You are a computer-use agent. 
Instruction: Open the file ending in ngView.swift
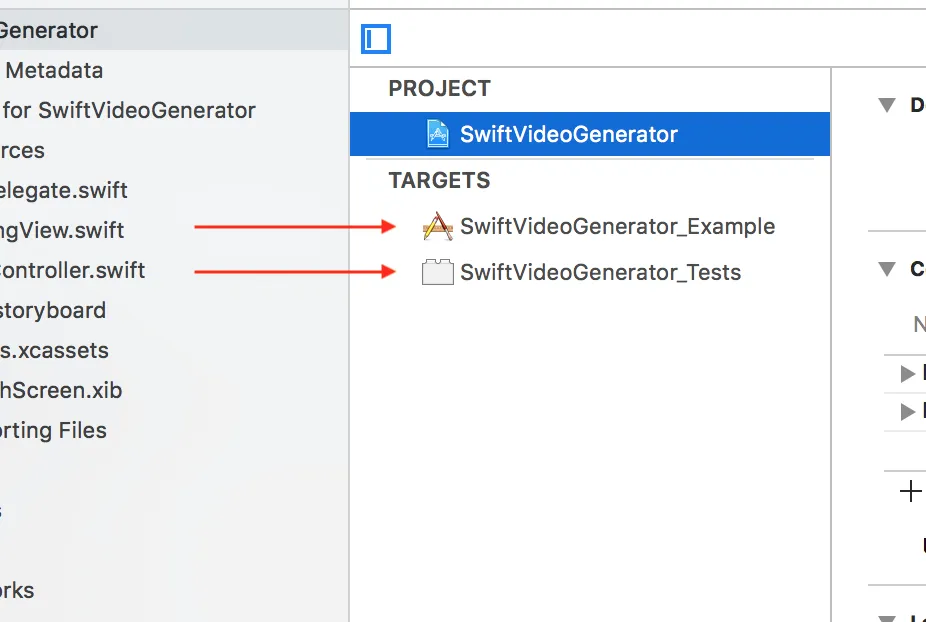click(x=62, y=230)
